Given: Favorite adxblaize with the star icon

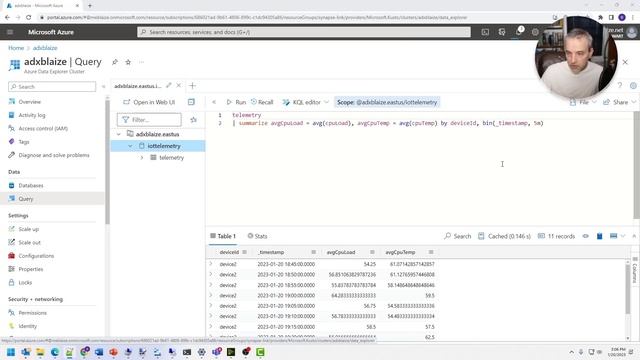Looking at the screenshot, I should click(128, 62).
